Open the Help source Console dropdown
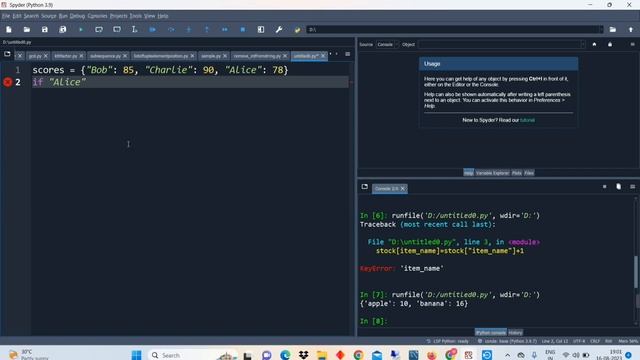The image size is (640, 360). pos(388,44)
